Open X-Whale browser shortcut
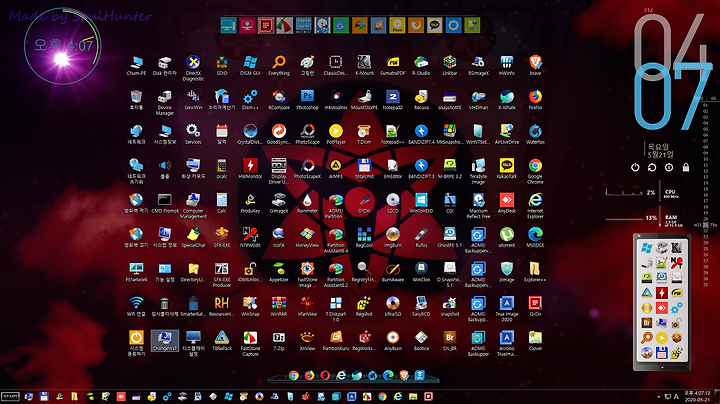 [x=506, y=100]
